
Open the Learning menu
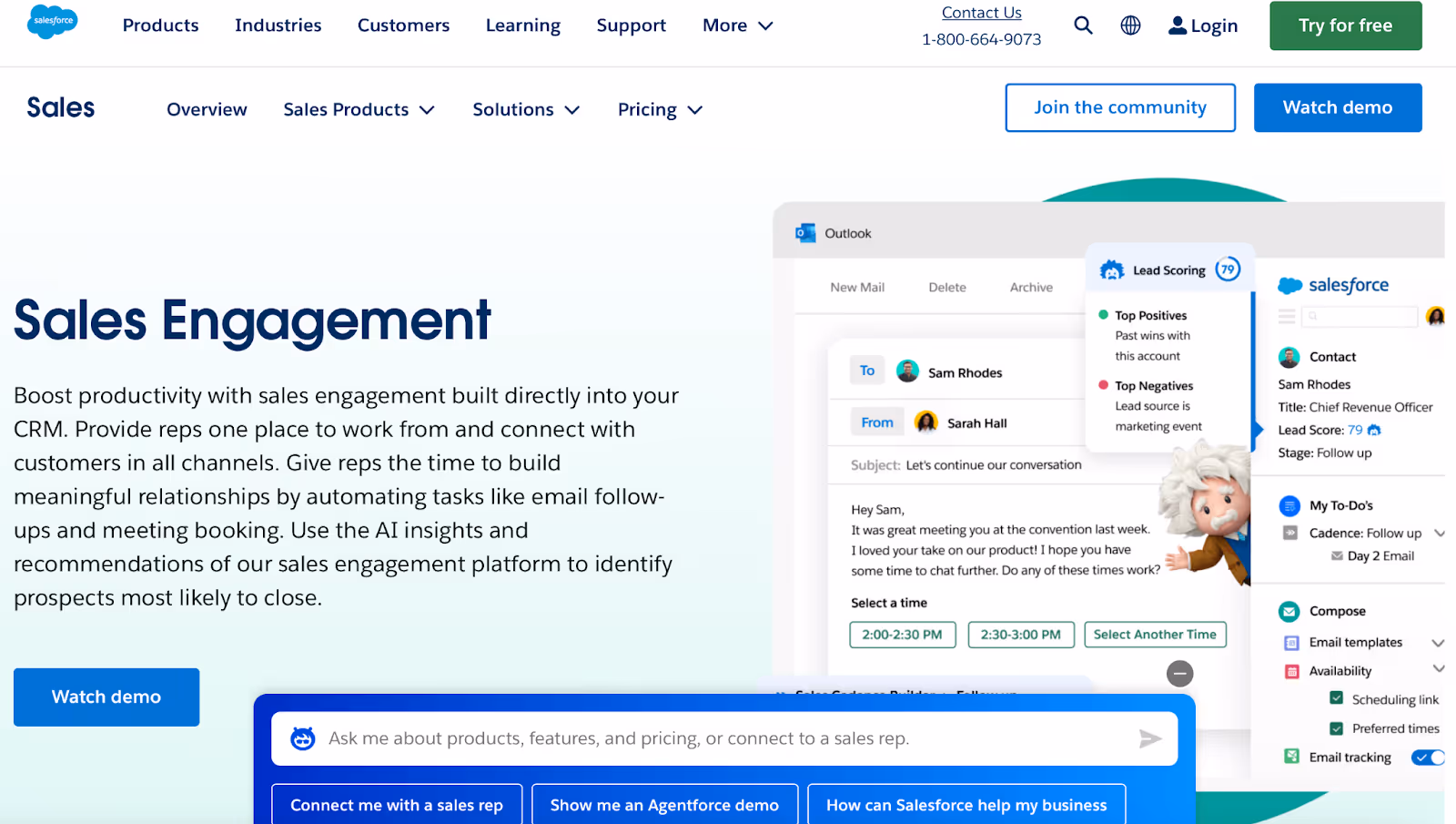coord(523,25)
